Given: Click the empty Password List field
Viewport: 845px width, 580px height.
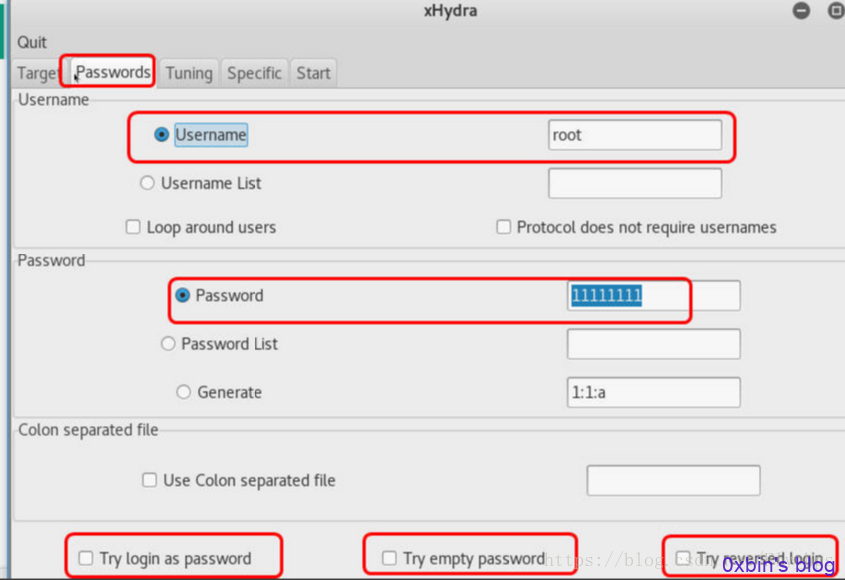Looking at the screenshot, I should tap(654, 344).
